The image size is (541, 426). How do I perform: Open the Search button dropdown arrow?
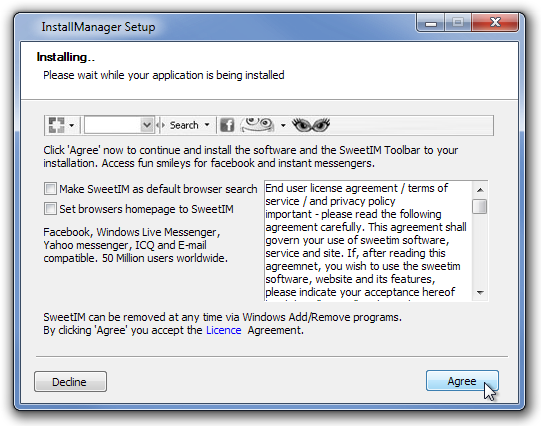click(207, 125)
